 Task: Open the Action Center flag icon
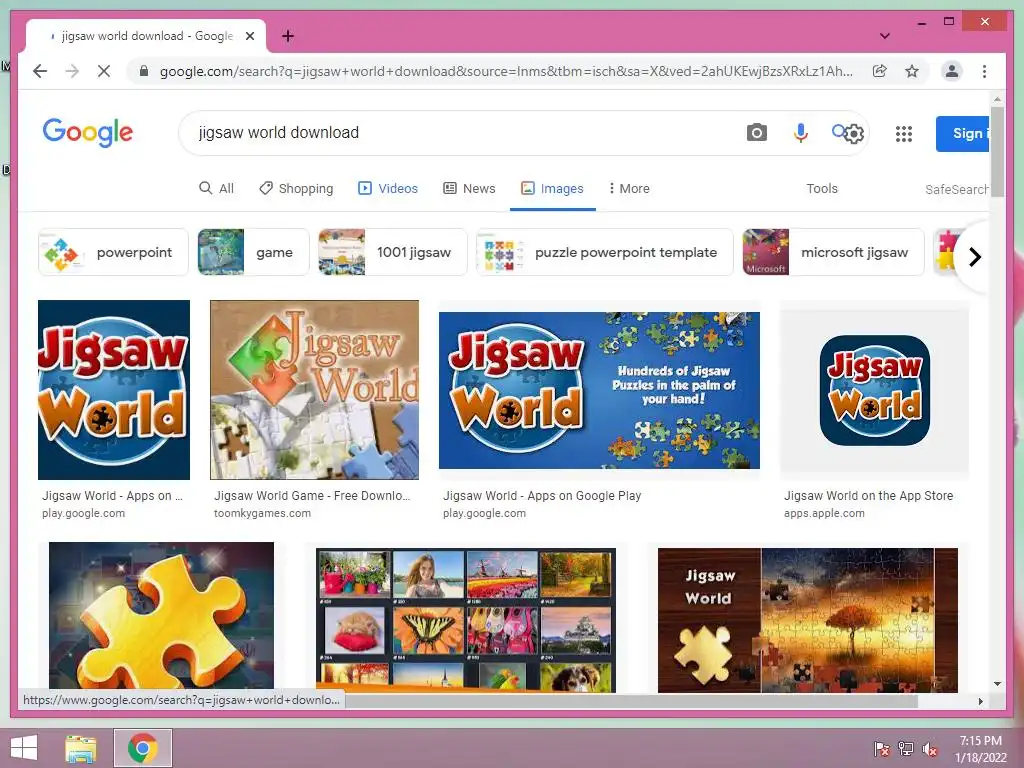[x=881, y=748]
